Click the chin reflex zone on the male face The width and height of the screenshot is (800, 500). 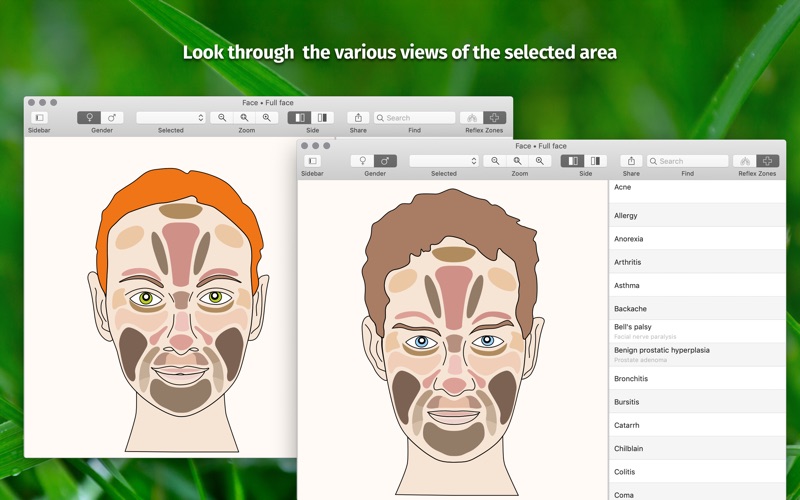tap(454, 439)
